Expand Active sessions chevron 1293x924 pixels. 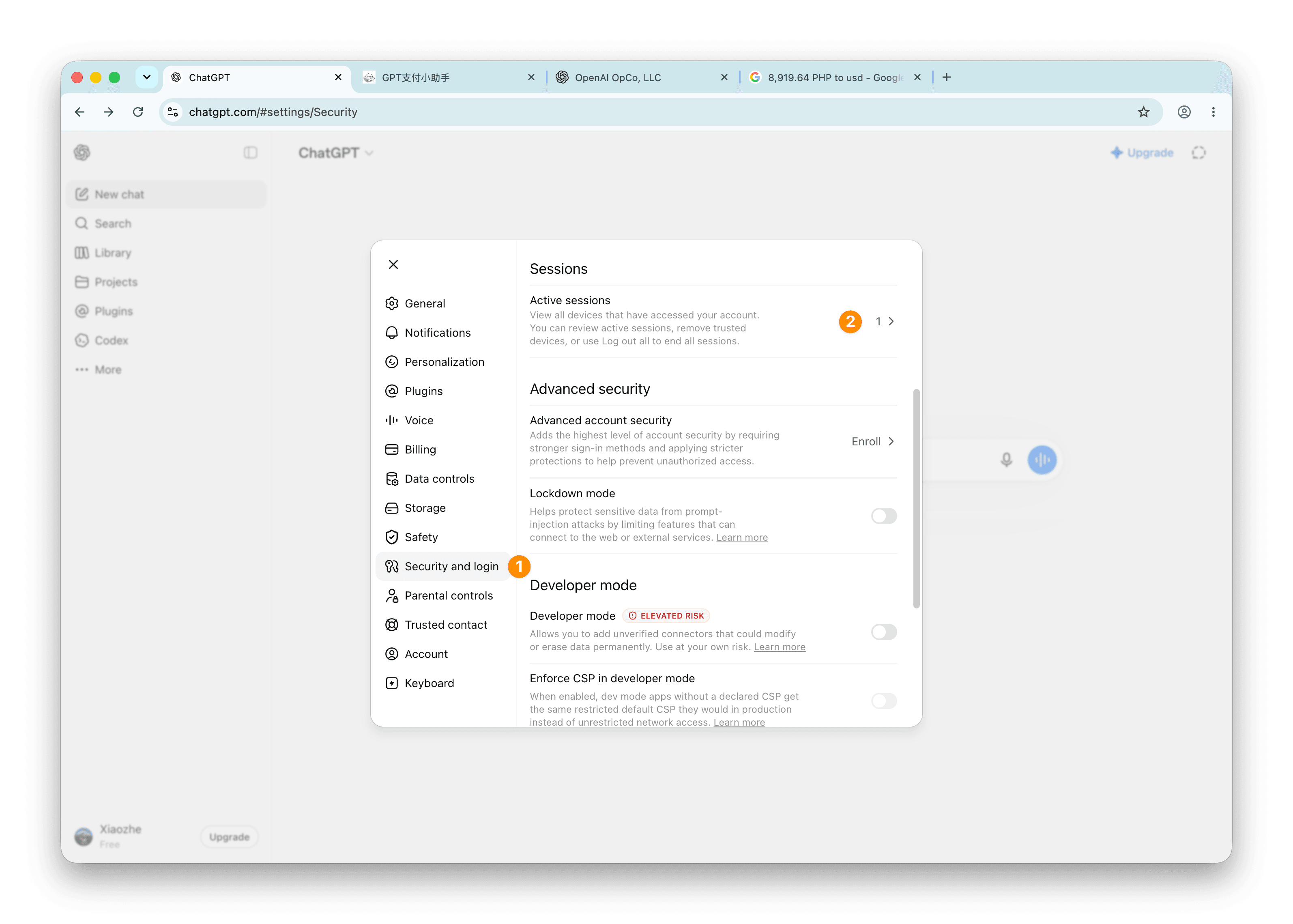[x=891, y=322]
